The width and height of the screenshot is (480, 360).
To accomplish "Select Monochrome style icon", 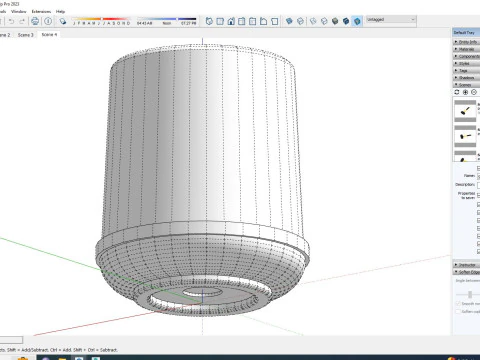I will pyautogui.click(x=357, y=21).
